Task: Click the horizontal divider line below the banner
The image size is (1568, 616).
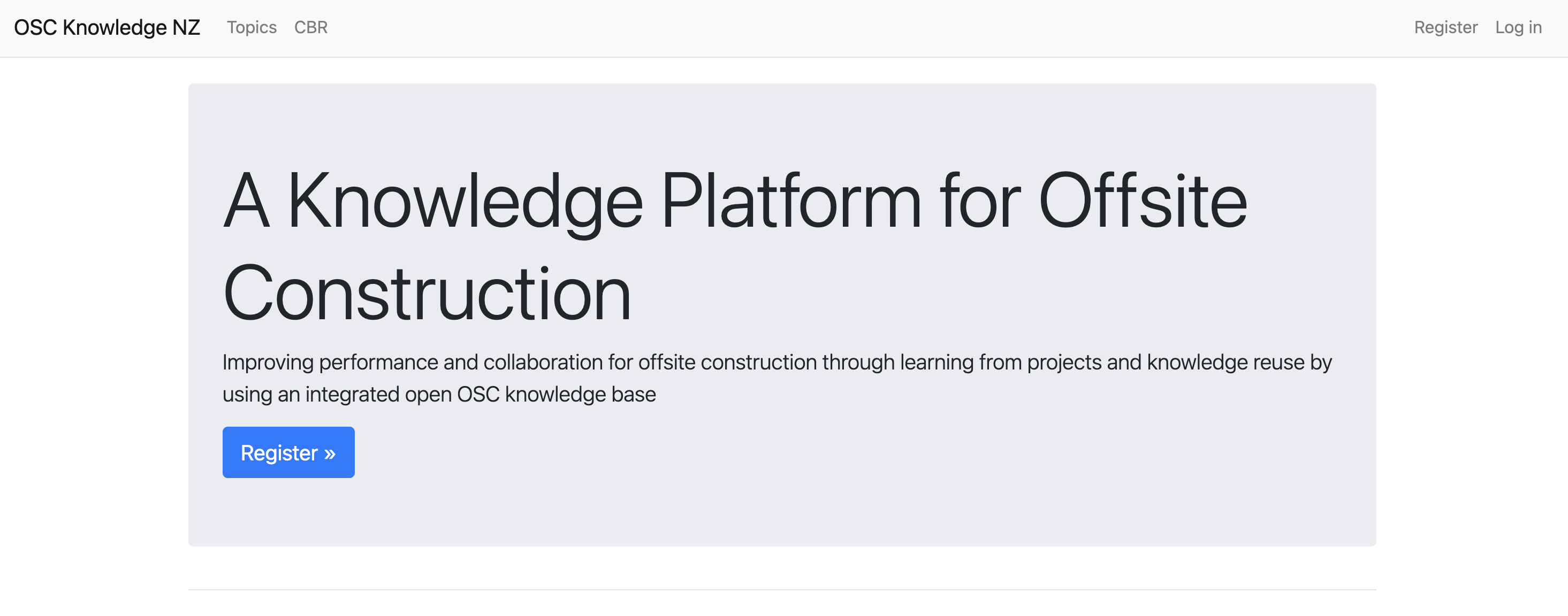Action: coord(781,589)
